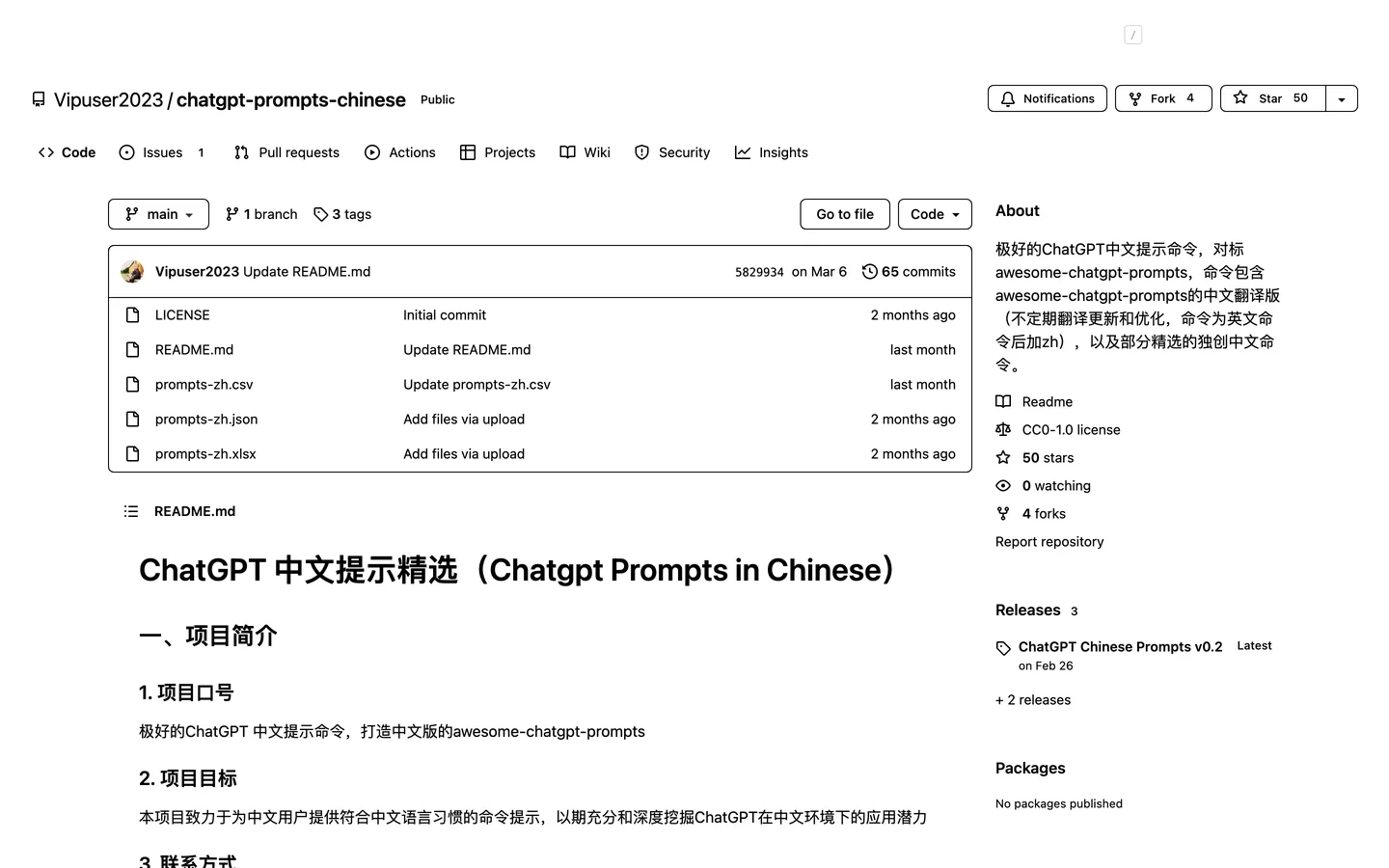The image size is (1389, 868).
Task: Click the history clock icon beside 65 commits
Action: pos(870,272)
